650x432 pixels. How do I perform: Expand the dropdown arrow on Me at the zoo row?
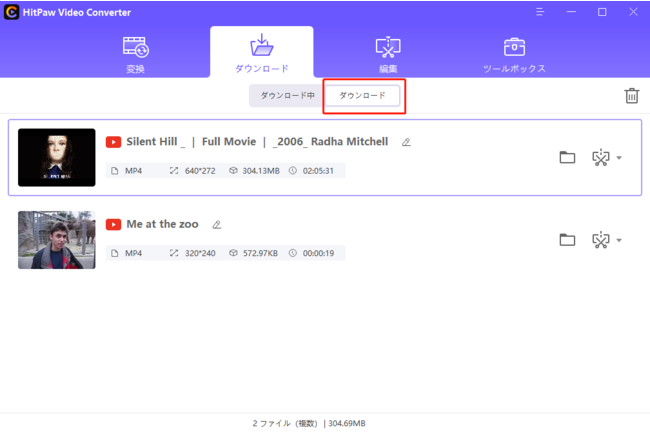(x=619, y=241)
